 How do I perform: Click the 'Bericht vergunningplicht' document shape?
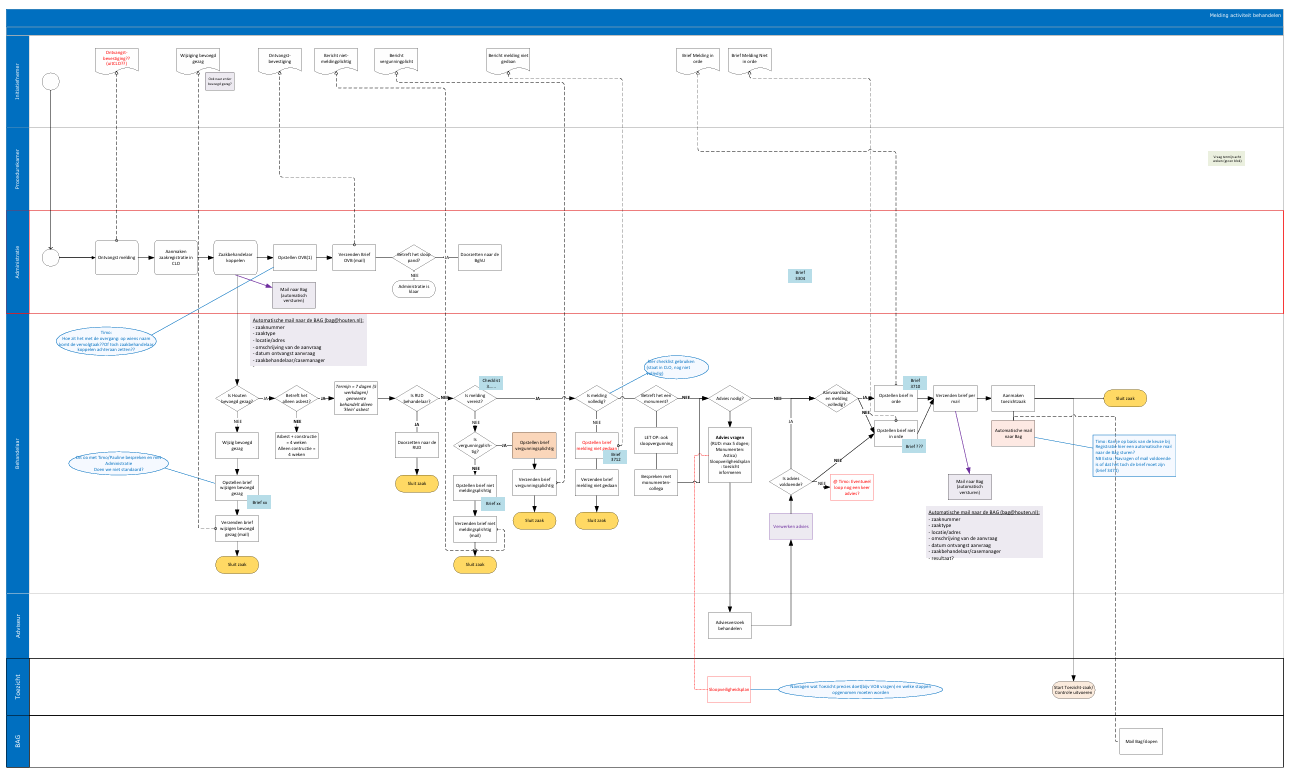pyautogui.click(x=396, y=59)
